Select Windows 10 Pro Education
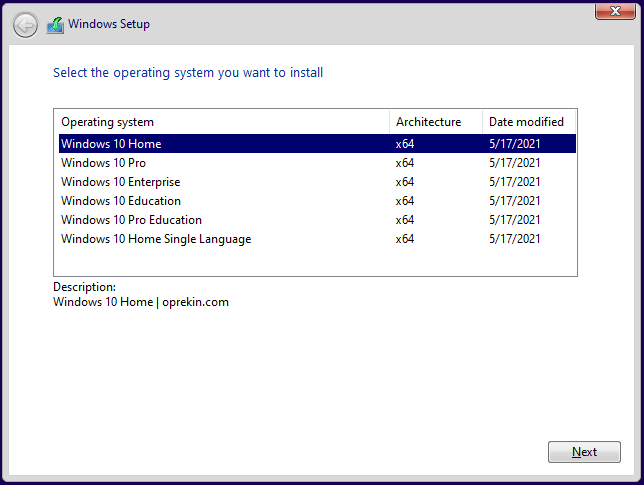644x485 pixels. click(131, 220)
